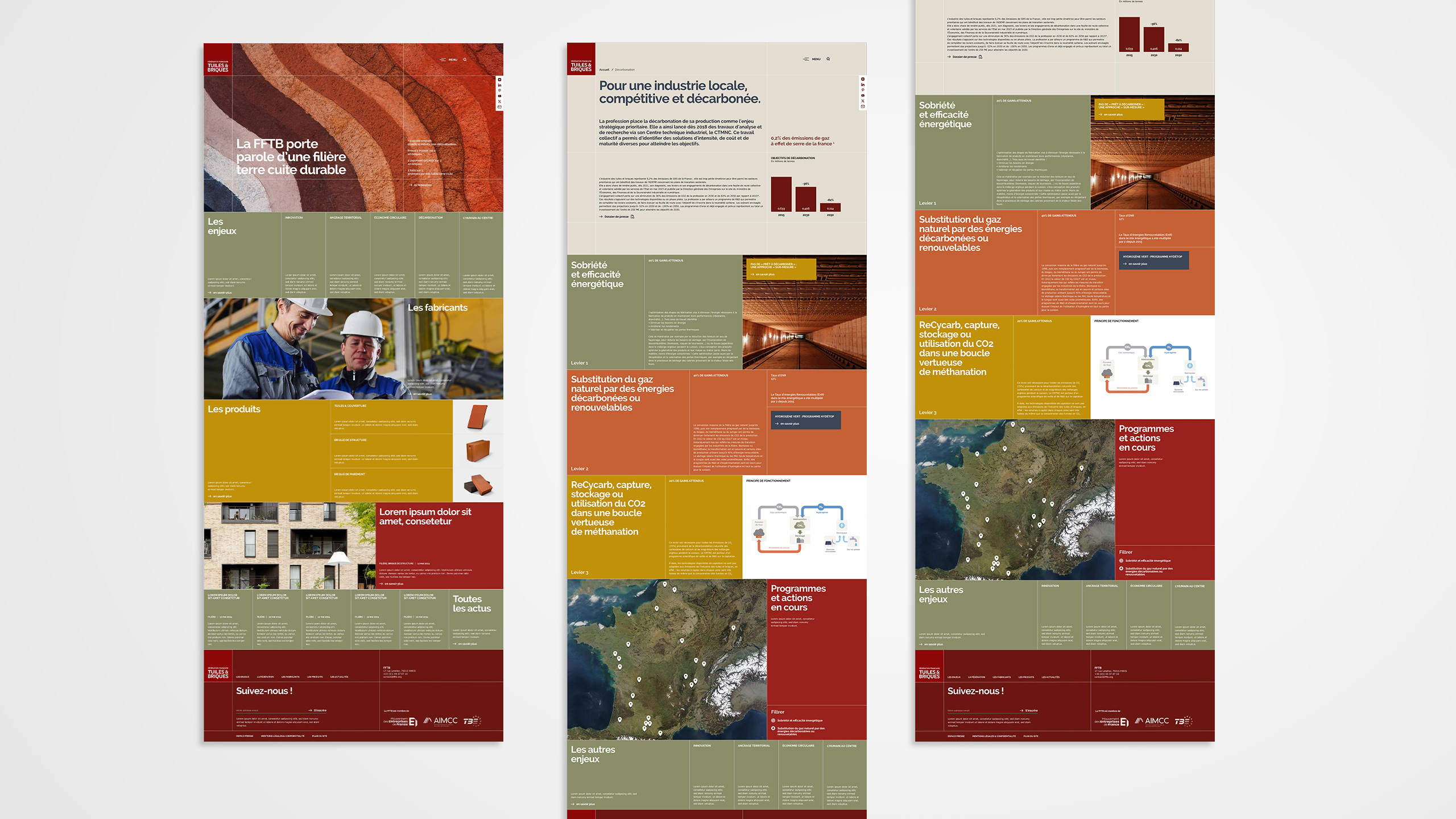Open LES FABRICANTS in the homepage footer nav
The height and width of the screenshot is (819, 1456).
[x=290, y=677]
